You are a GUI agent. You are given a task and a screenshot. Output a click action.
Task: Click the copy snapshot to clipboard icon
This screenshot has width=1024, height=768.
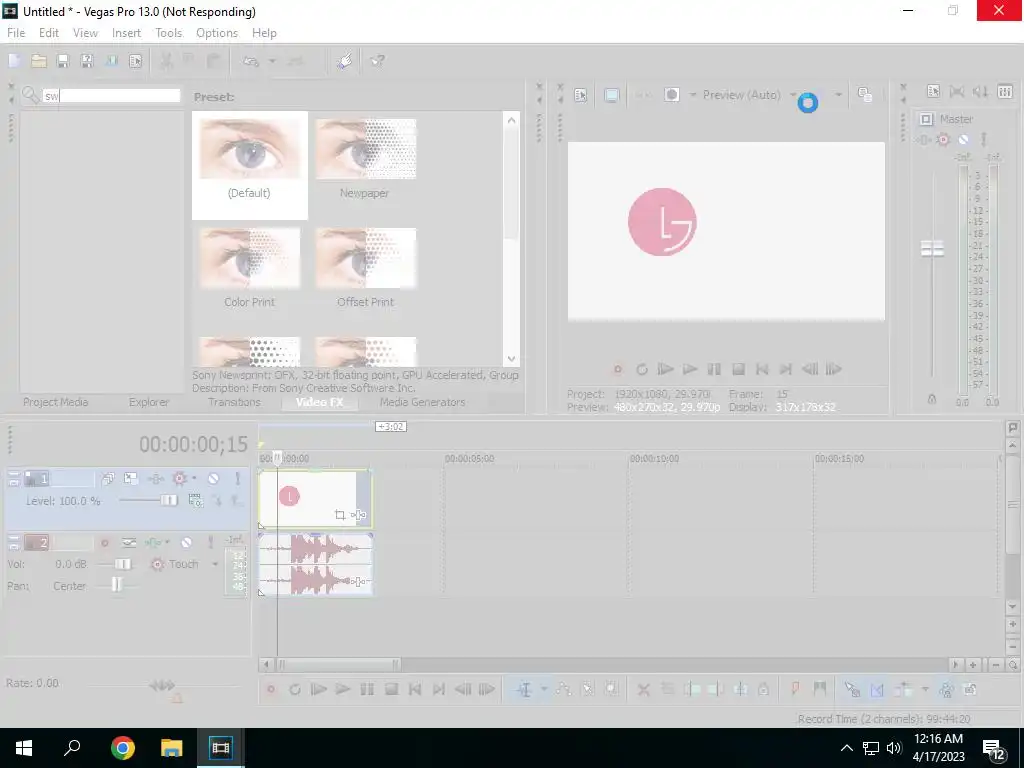[865, 95]
